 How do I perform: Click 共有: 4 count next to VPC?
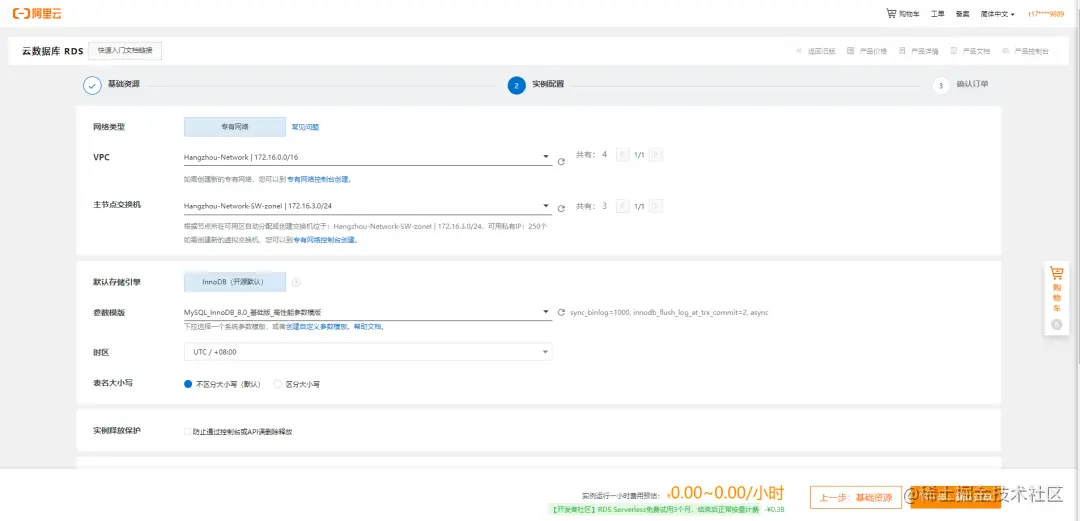591,155
